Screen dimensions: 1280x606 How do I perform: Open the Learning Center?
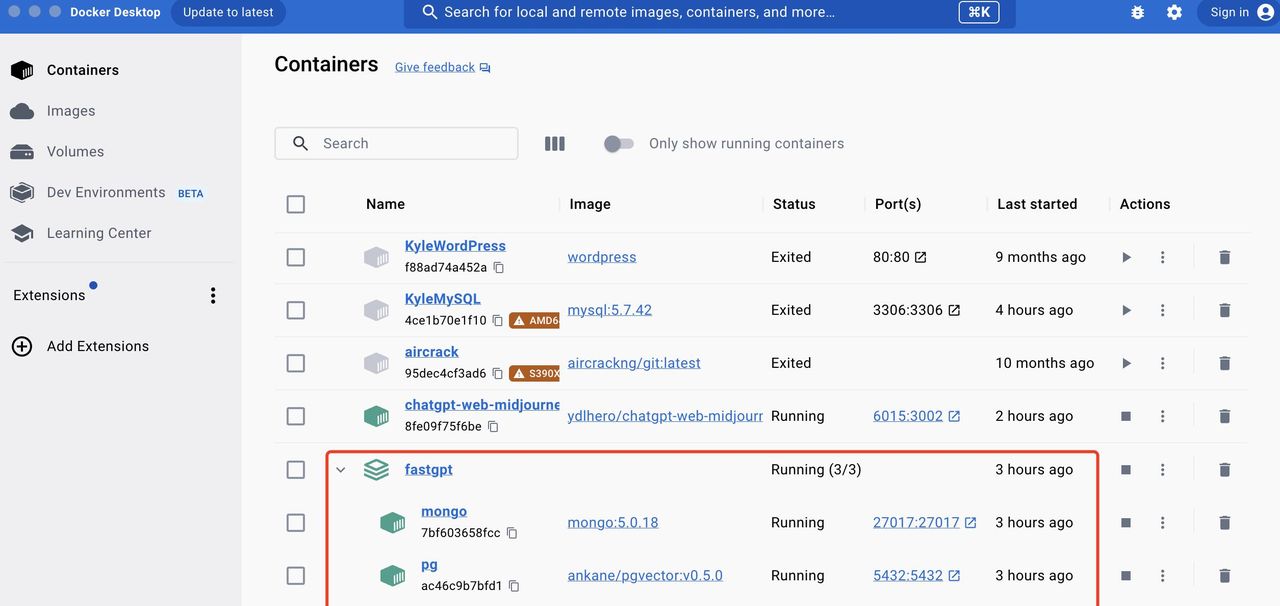coord(100,232)
